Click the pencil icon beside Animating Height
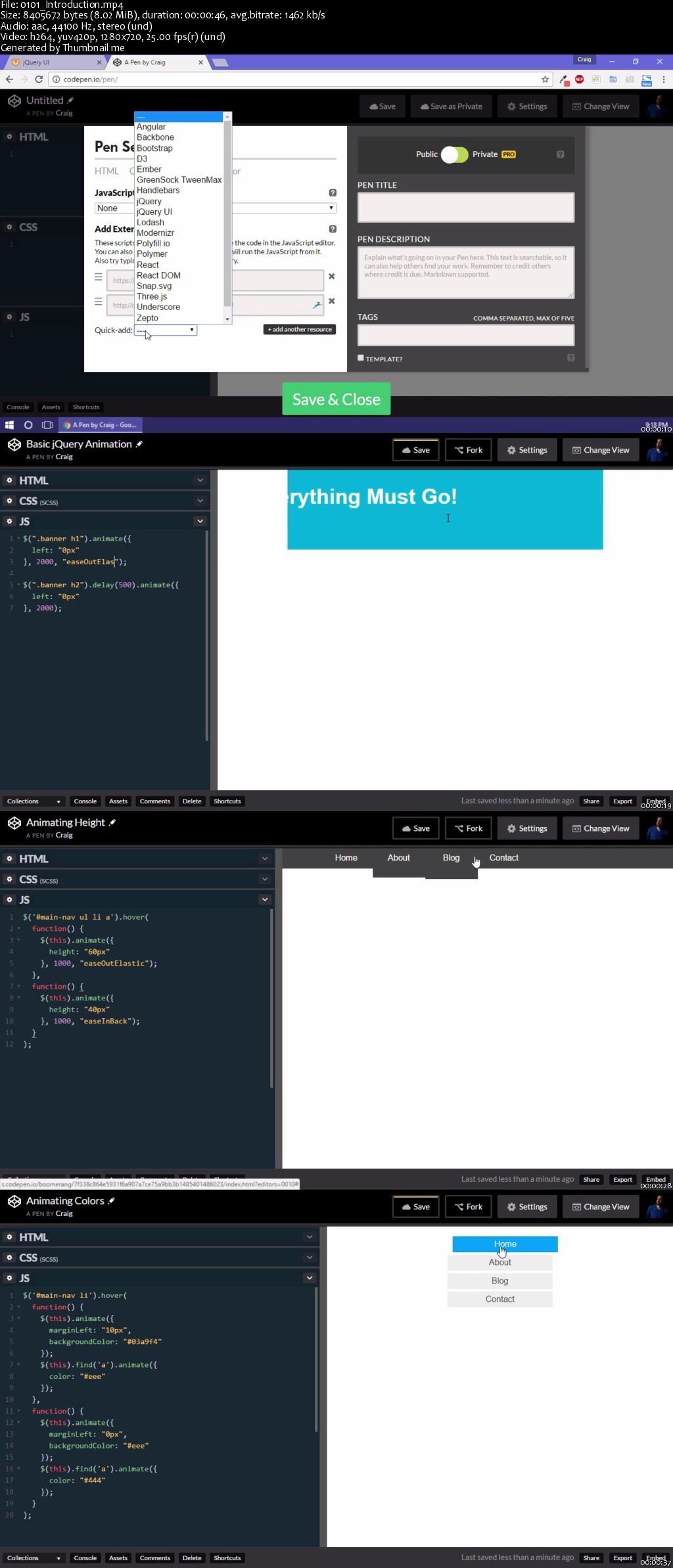Image resolution: width=673 pixels, height=1568 pixels. pyautogui.click(x=112, y=822)
